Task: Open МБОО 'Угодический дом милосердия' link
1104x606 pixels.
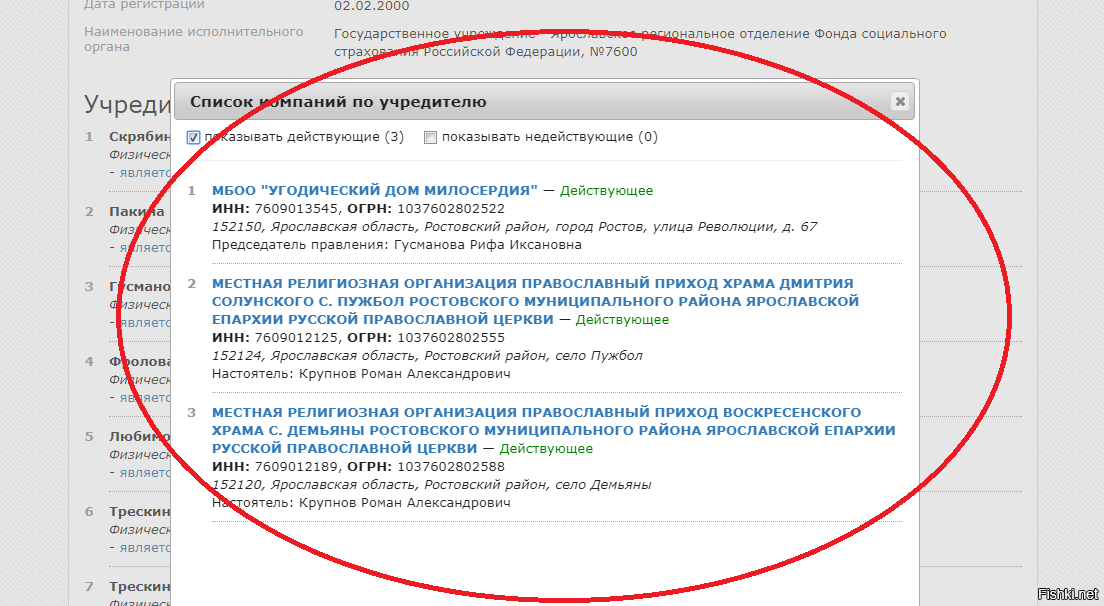Action: click(375, 190)
